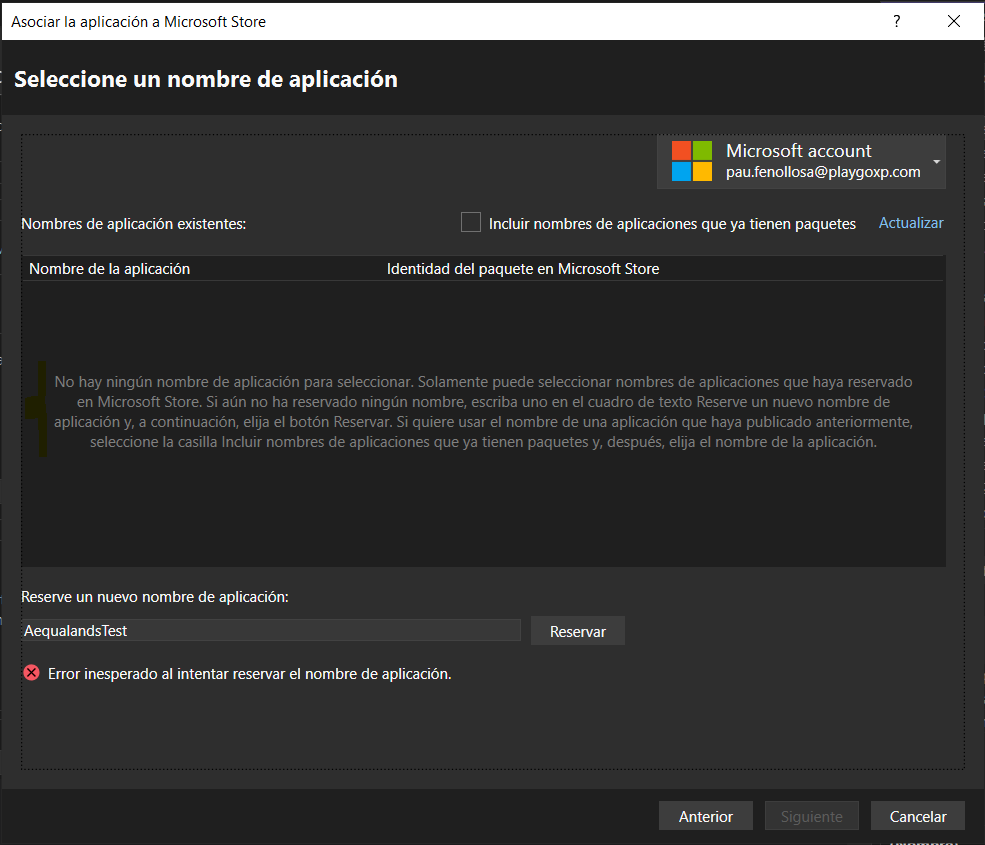Click the Reservar button
The width and height of the screenshot is (985, 845).
point(578,631)
